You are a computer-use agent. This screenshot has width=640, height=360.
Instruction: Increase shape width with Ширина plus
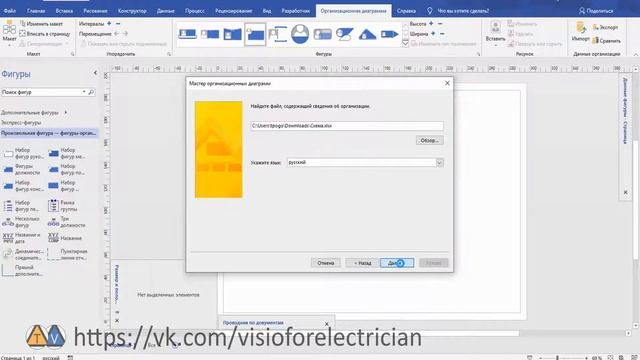433,33
